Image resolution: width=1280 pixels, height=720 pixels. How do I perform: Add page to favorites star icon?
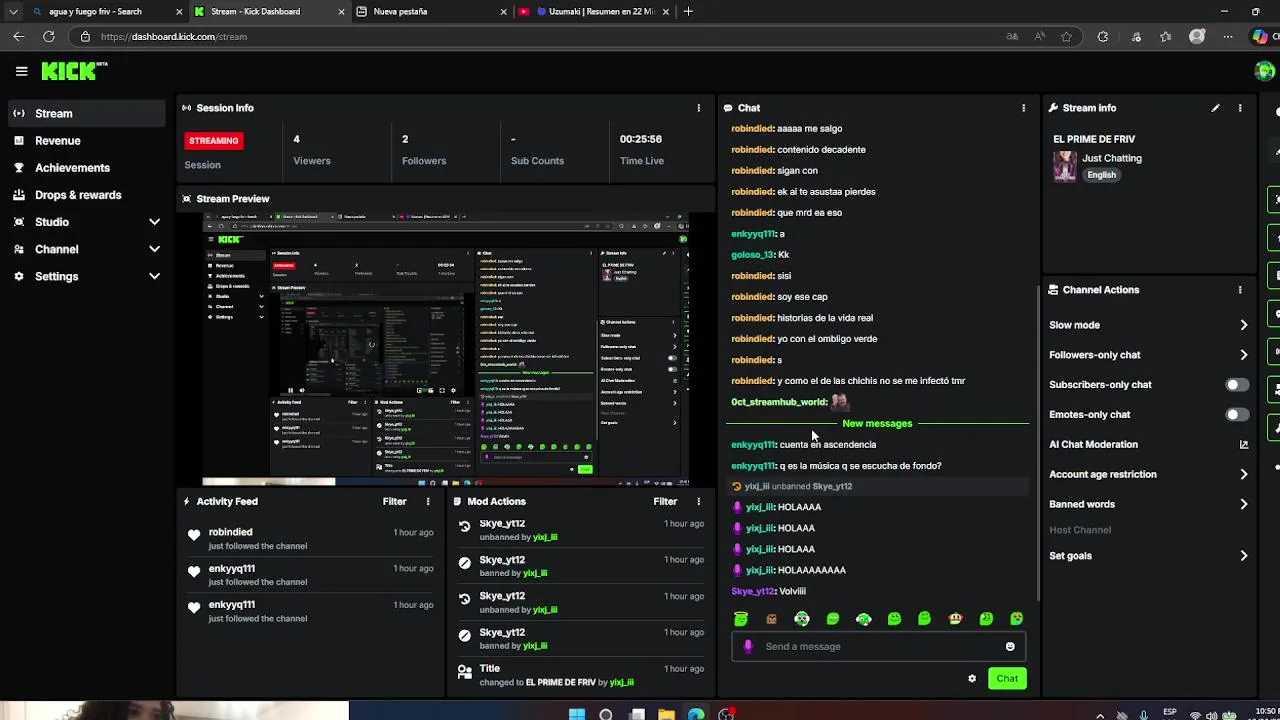click(x=1067, y=37)
